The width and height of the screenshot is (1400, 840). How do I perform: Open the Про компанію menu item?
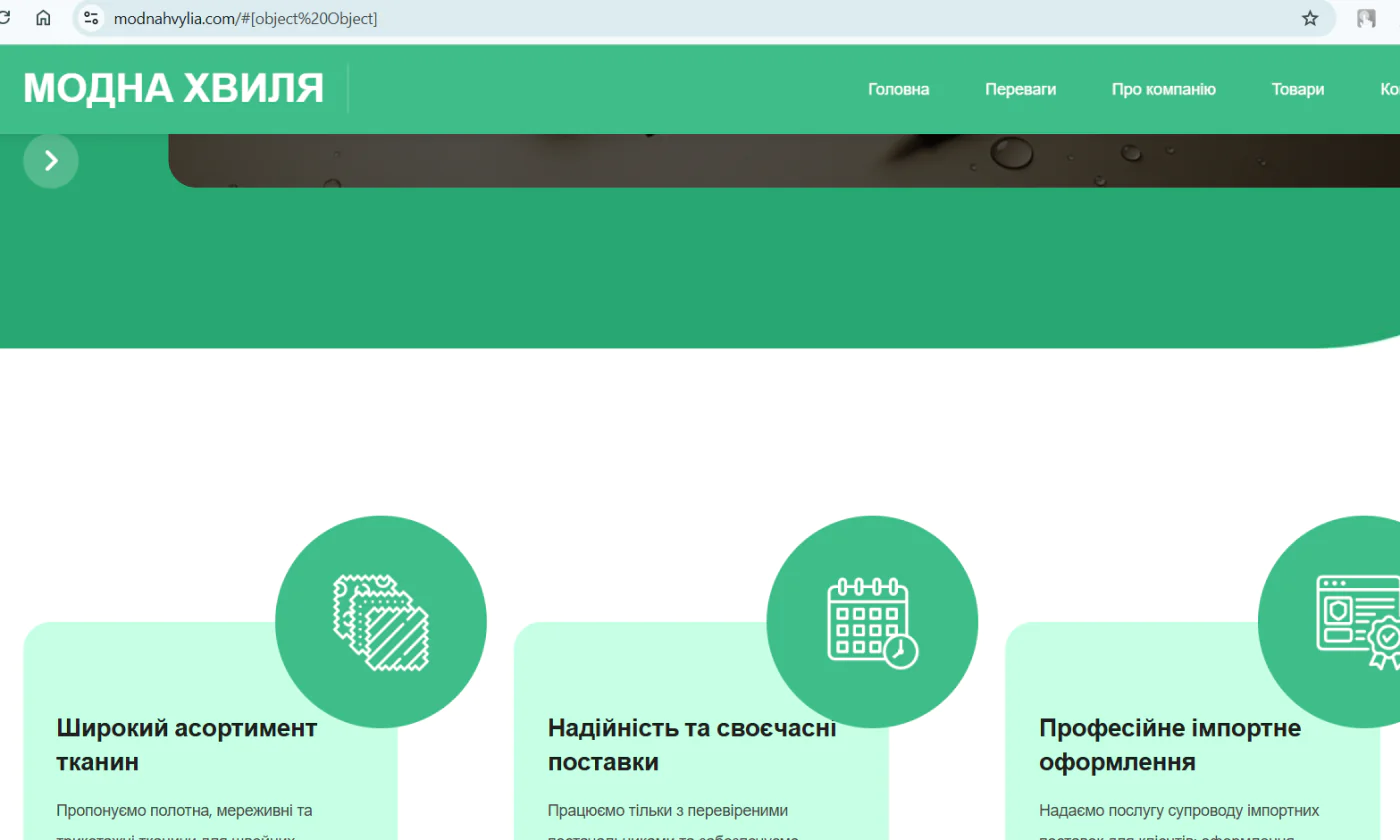point(1163,89)
